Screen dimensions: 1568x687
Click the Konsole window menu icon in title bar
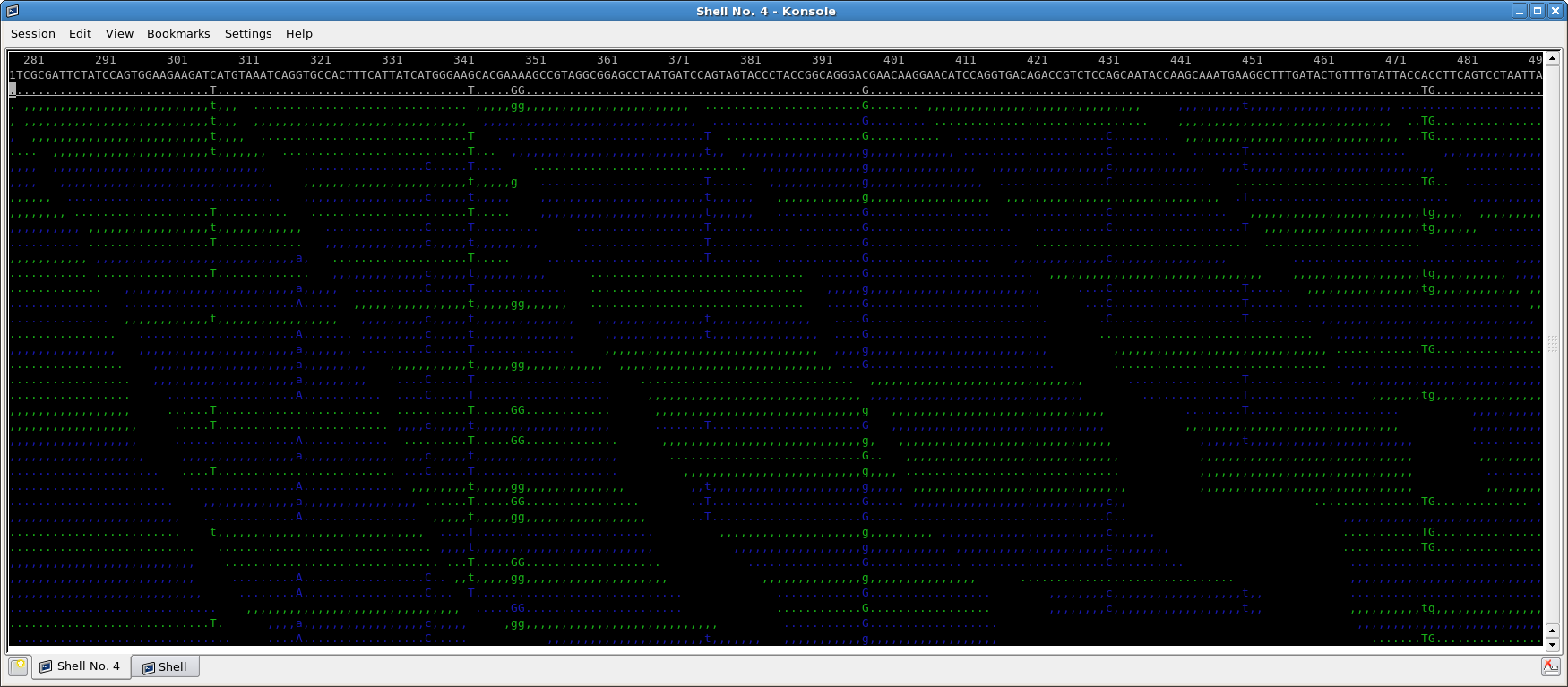click(13, 11)
